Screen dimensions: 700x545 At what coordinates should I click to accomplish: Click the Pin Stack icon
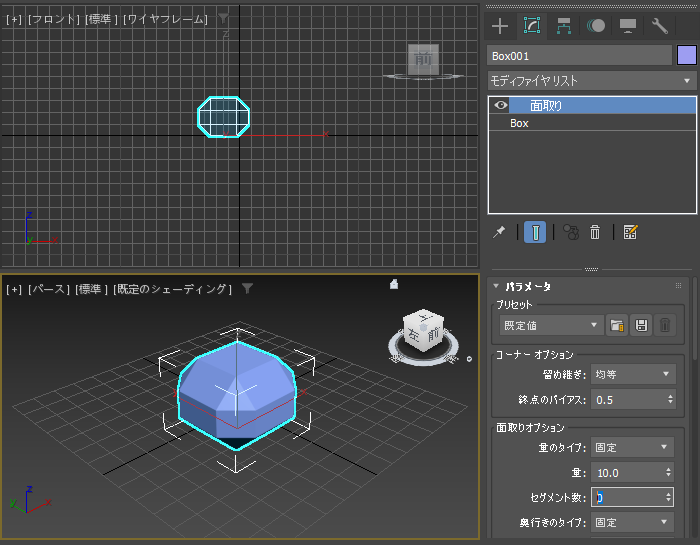click(x=499, y=232)
